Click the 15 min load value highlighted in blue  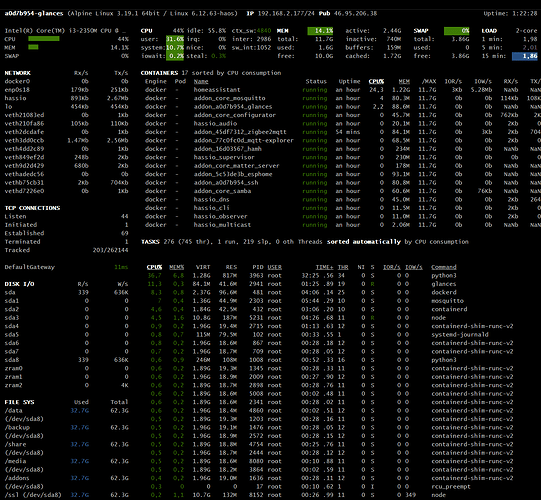click(x=524, y=56)
